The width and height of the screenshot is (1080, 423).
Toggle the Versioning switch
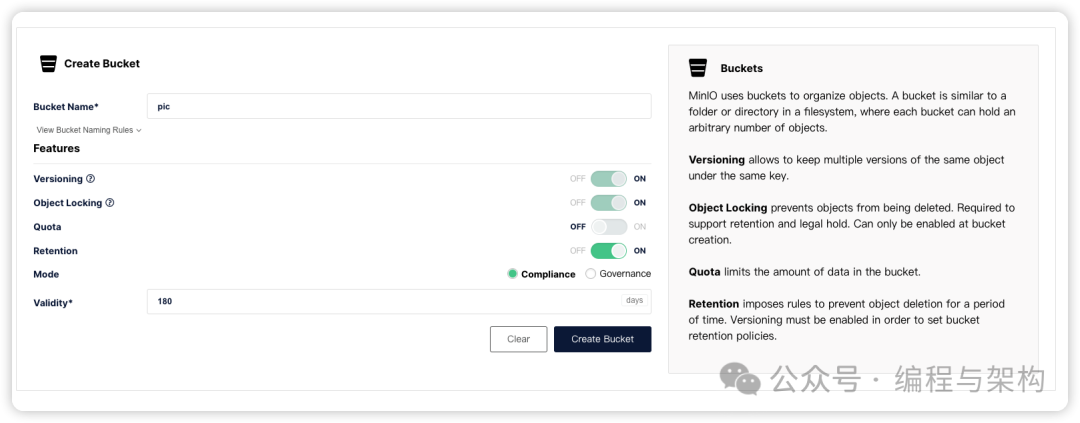(x=608, y=179)
